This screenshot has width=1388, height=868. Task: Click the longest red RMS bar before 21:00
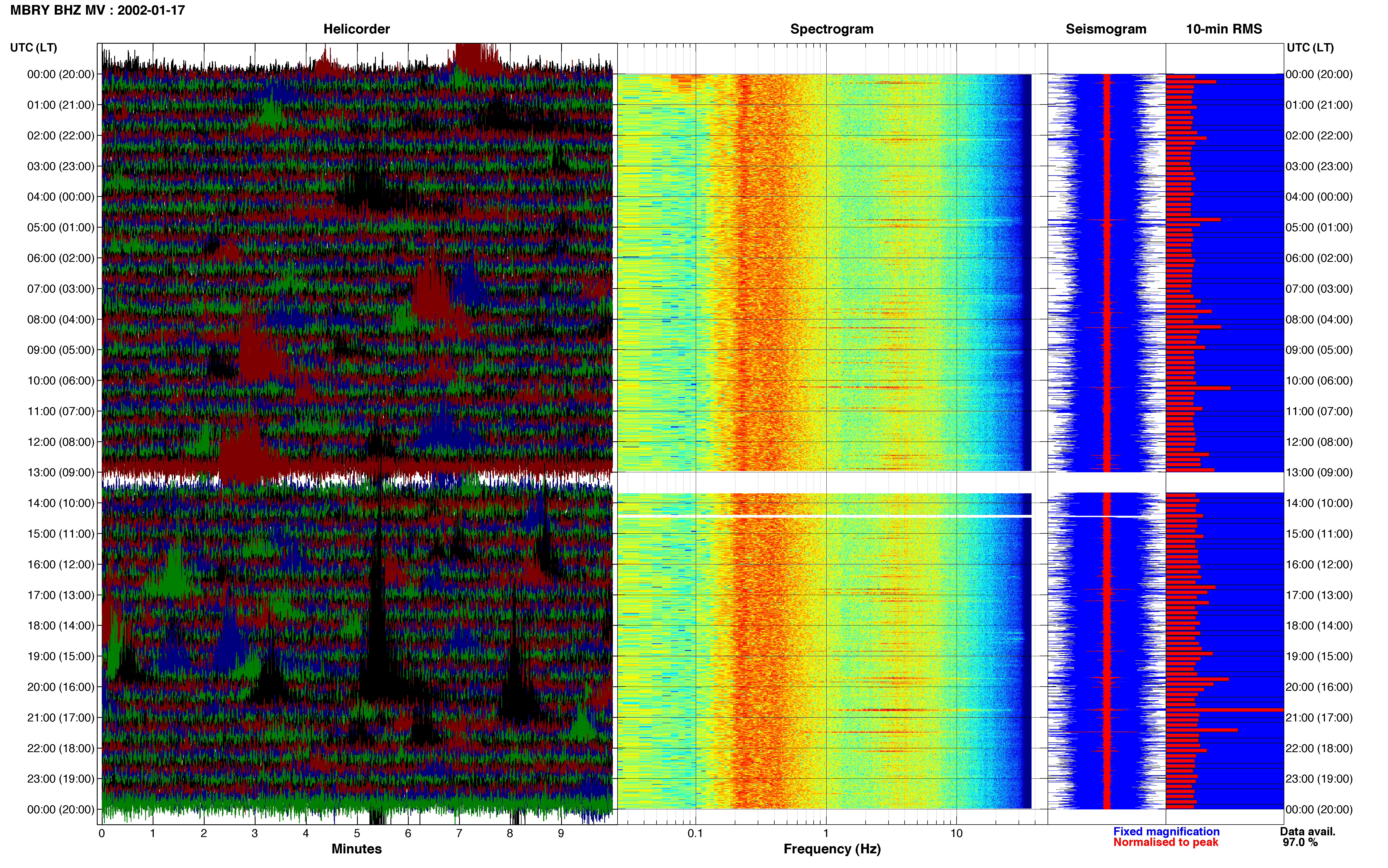pyautogui.click(x=1224, y=710)
